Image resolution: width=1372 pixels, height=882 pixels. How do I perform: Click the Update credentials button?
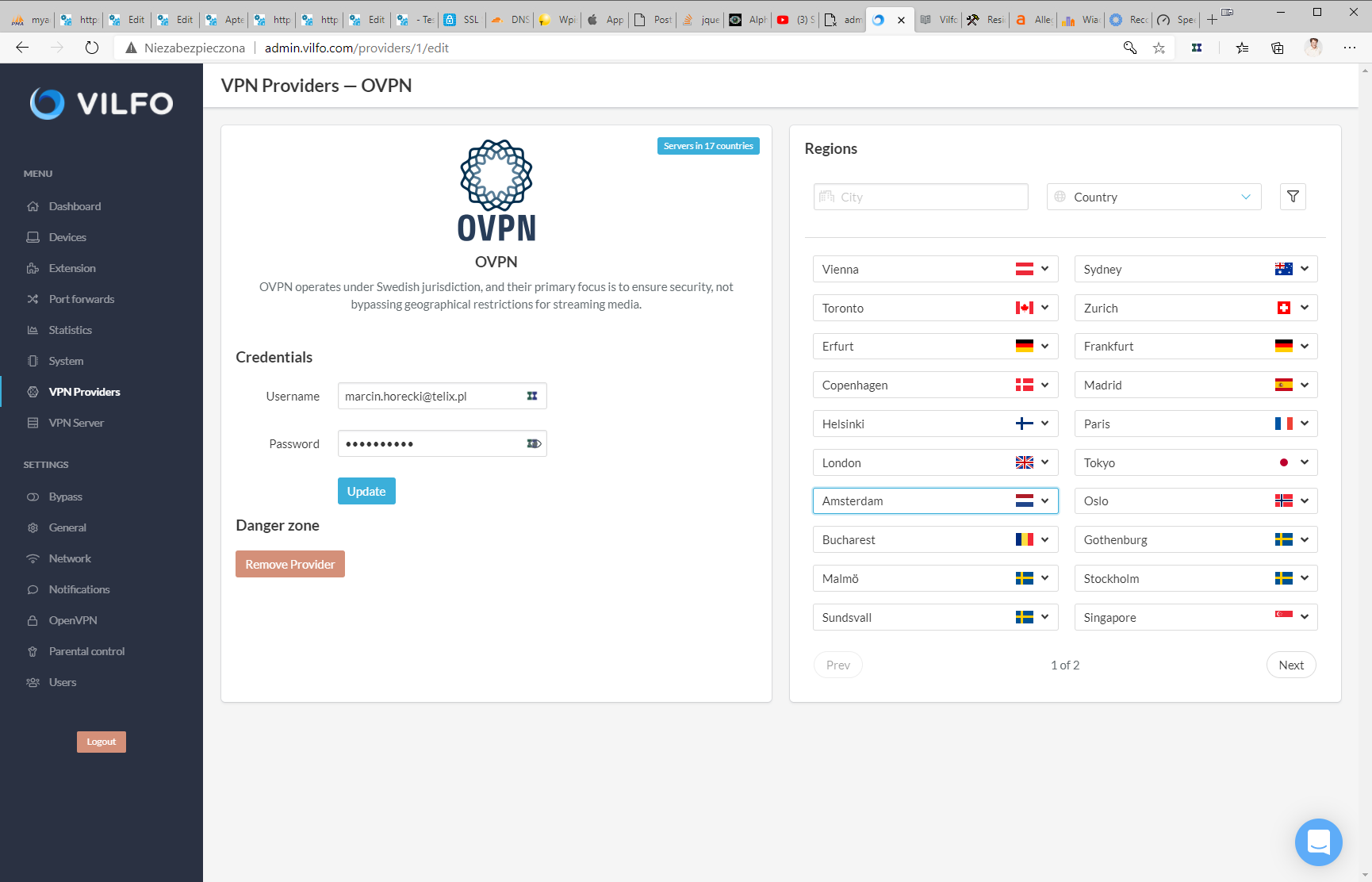point(366,491)
